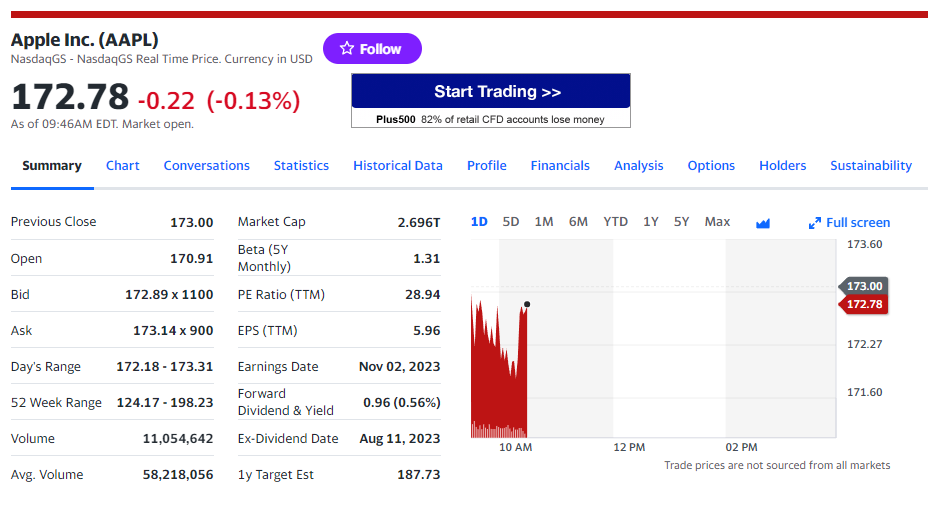Click the PE Ratio value 28.94
The image size is (928, 514).
click(x=423, y=295)
